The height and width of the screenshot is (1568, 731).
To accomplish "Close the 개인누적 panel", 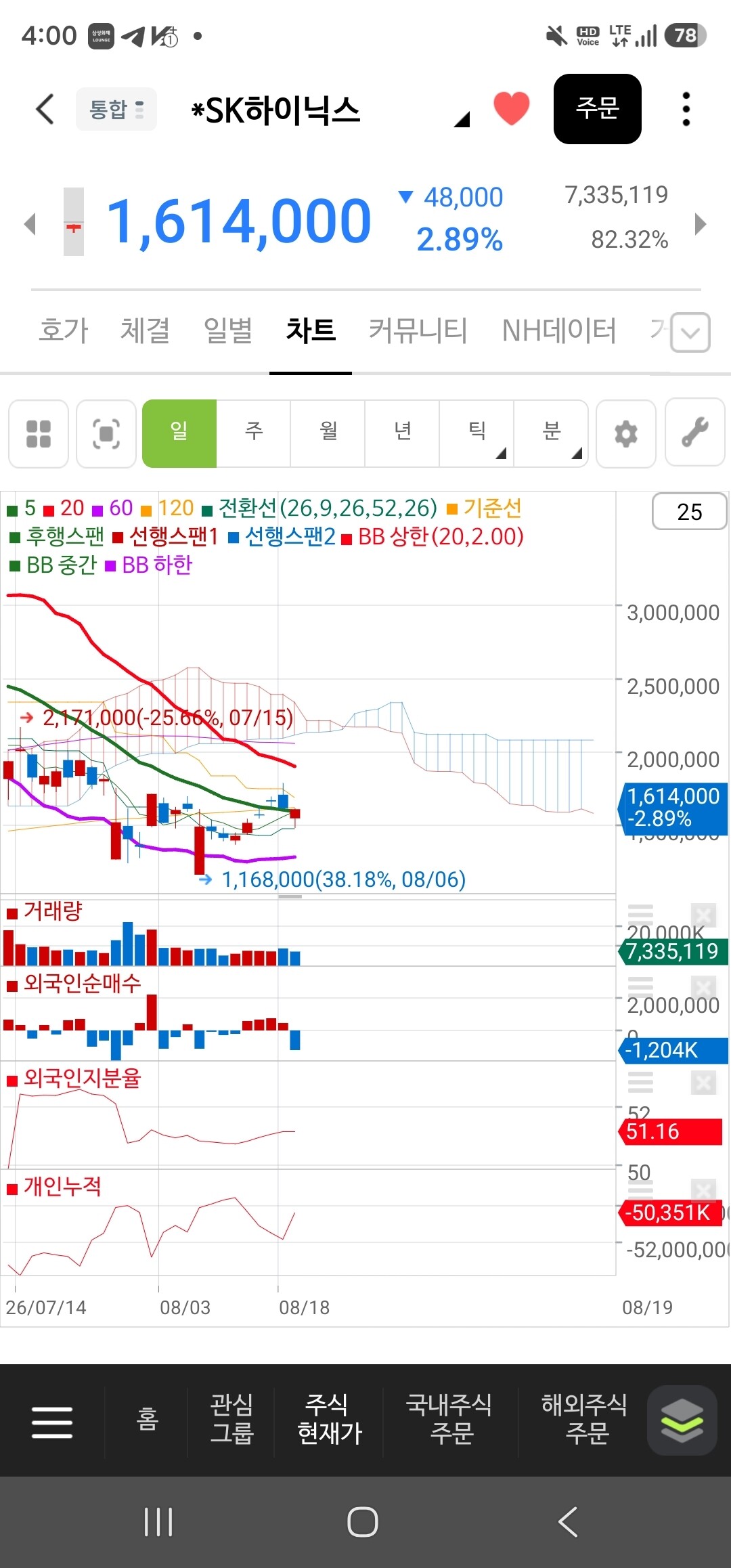I will (x=704, y=1190).
